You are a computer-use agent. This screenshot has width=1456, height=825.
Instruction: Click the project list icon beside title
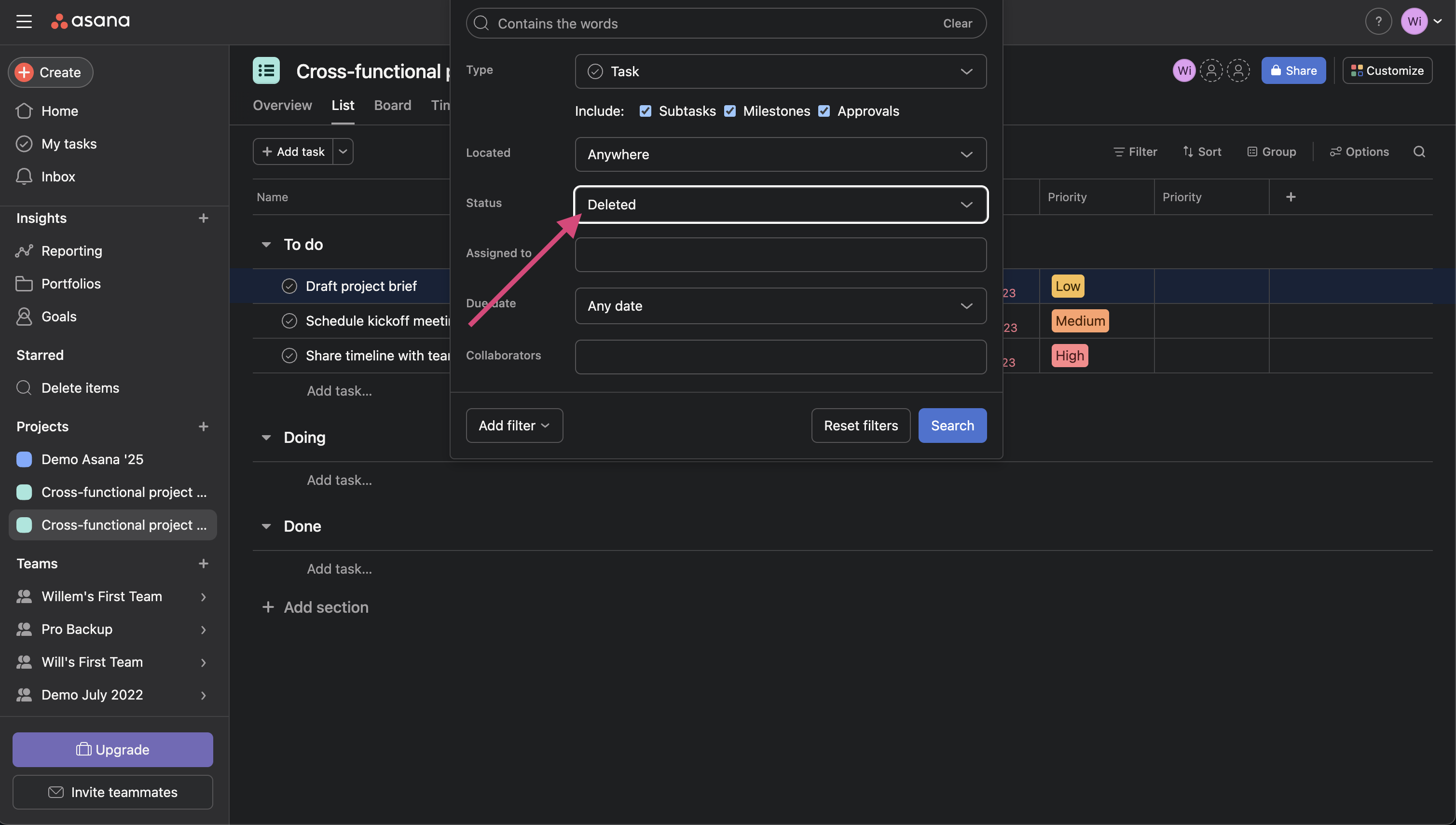click(x=266, y=71)
